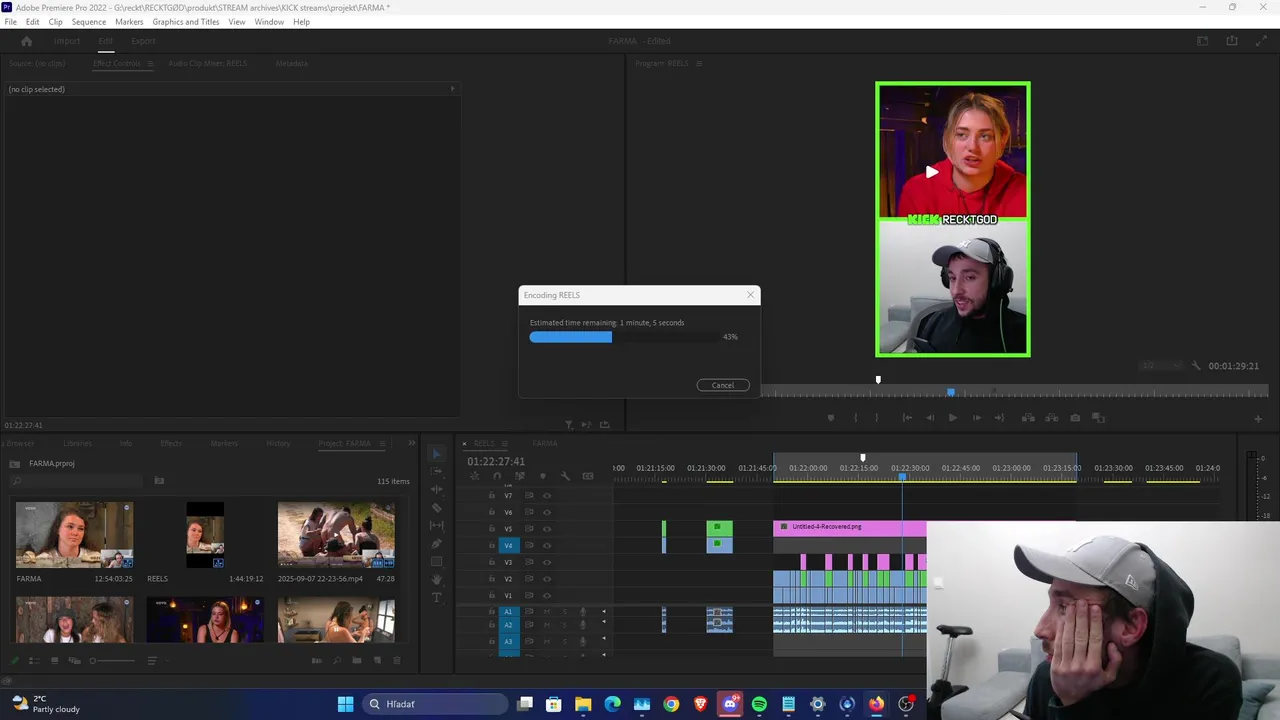Switch to FARMA timeline tab
The image size is (1280, 720).
545,443
